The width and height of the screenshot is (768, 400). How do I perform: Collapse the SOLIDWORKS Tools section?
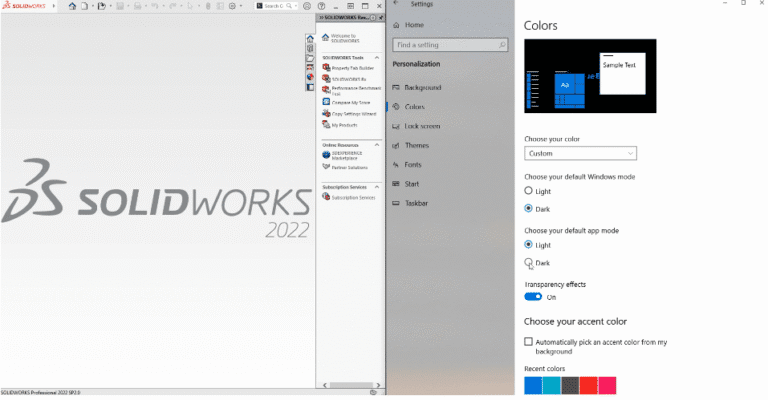point(377,58)
